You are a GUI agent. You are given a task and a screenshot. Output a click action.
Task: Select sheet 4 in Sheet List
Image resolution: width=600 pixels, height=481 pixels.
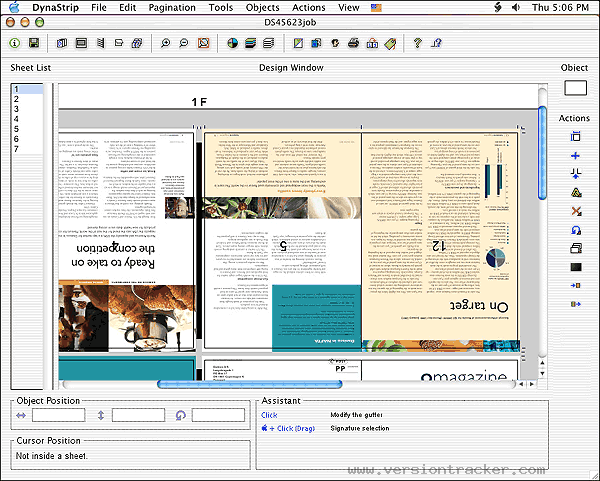pyautogui.click(x=28, y=119)
